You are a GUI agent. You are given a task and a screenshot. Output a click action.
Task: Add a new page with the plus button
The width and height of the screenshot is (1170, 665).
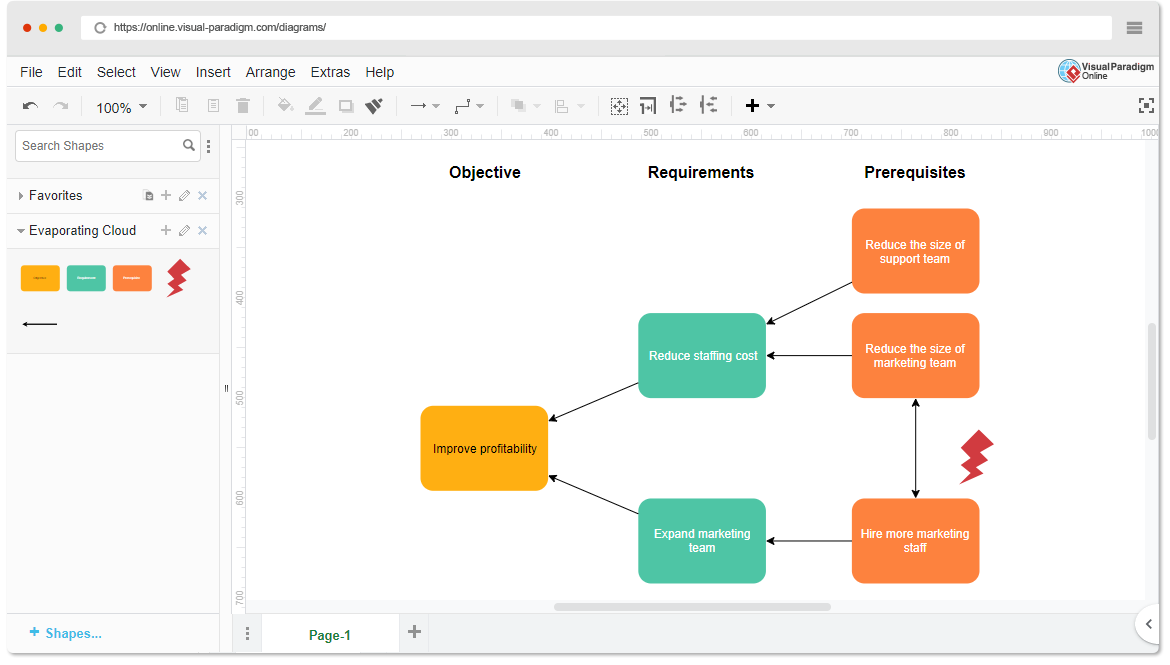pyautogui.click(x=414, y=631)
